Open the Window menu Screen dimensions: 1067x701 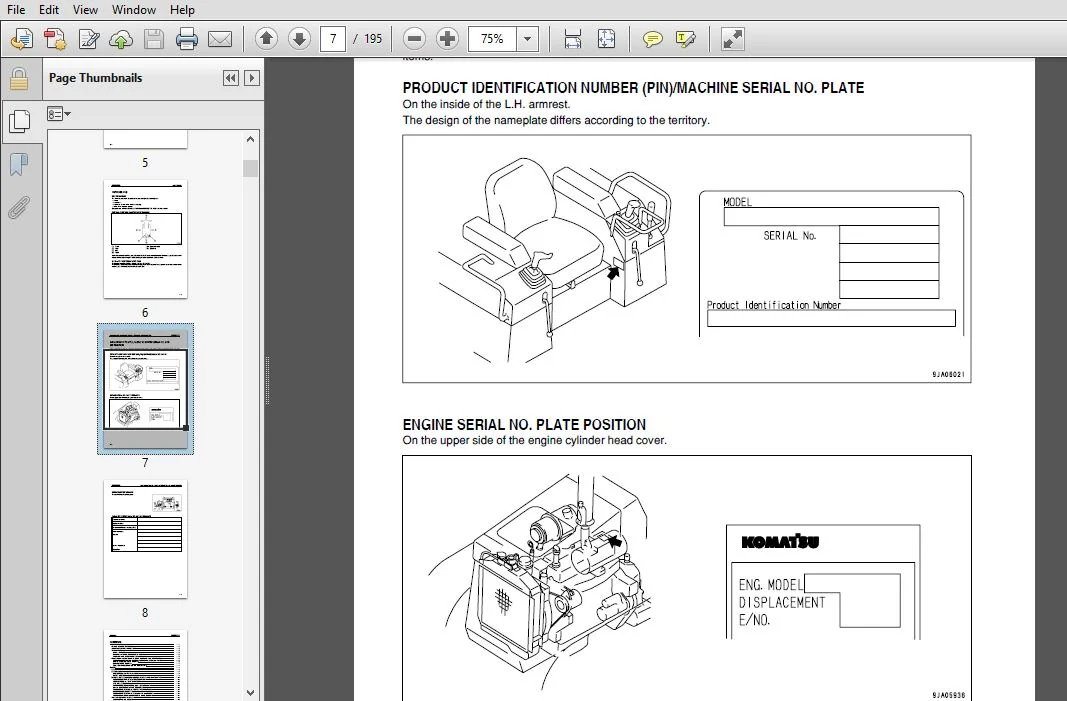[x=133, y=10]
